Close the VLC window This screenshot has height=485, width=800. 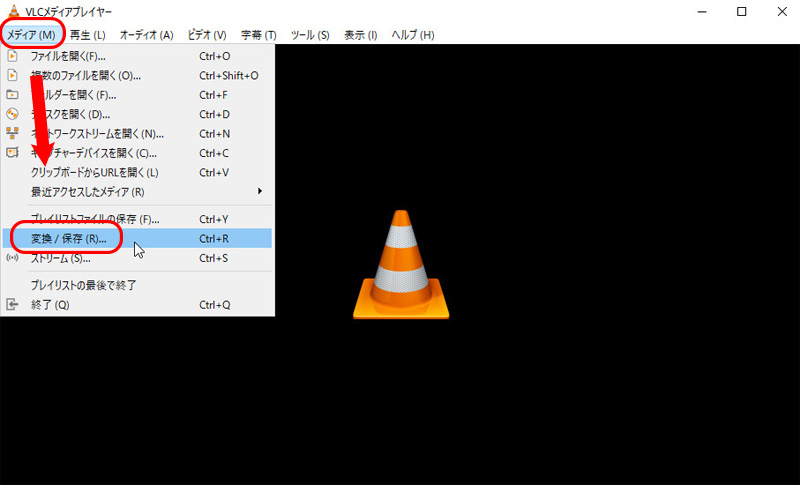point(782,12)
